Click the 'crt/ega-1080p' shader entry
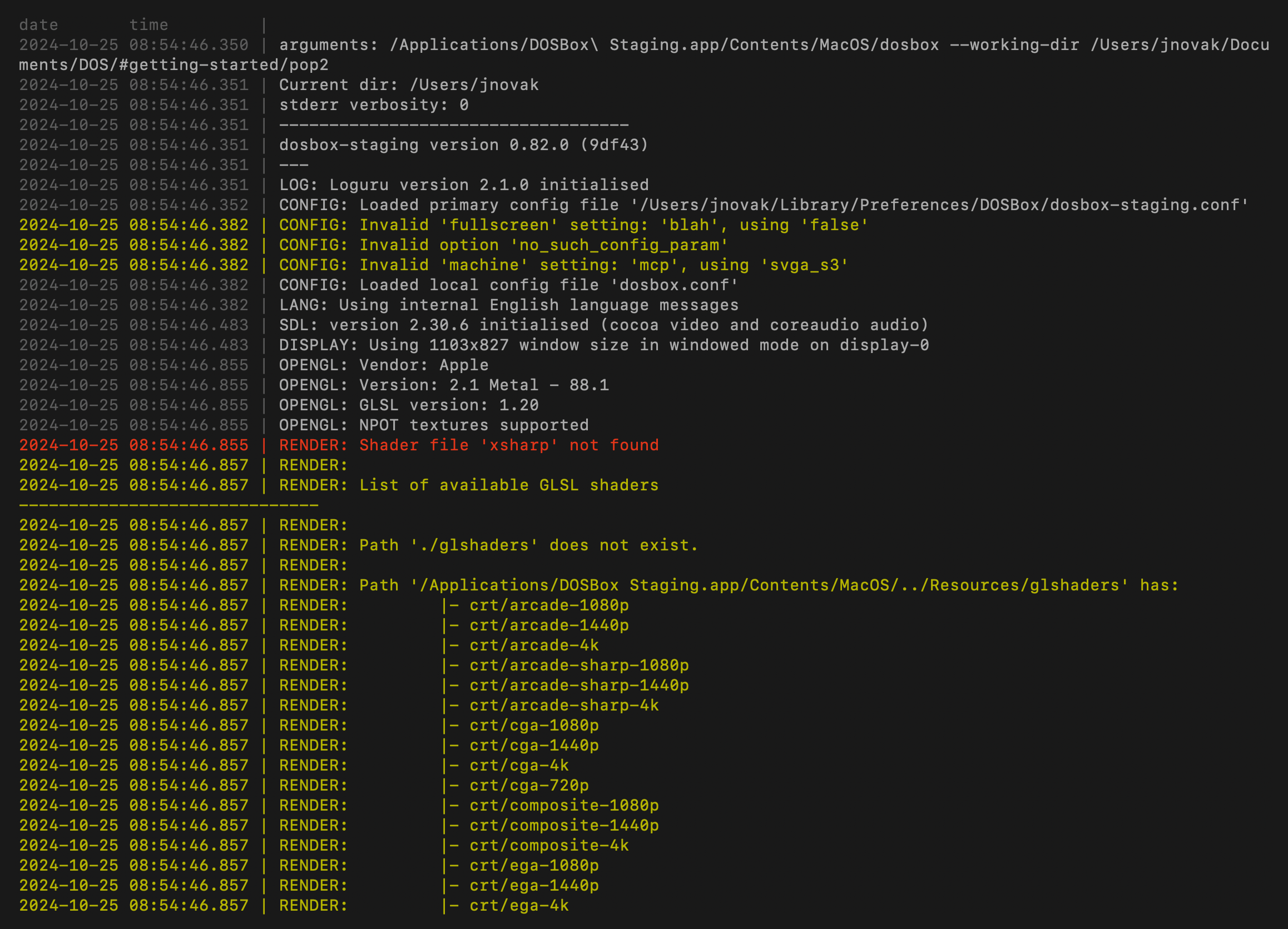The height and width of the screenshot is (929, 1288). 534,866
